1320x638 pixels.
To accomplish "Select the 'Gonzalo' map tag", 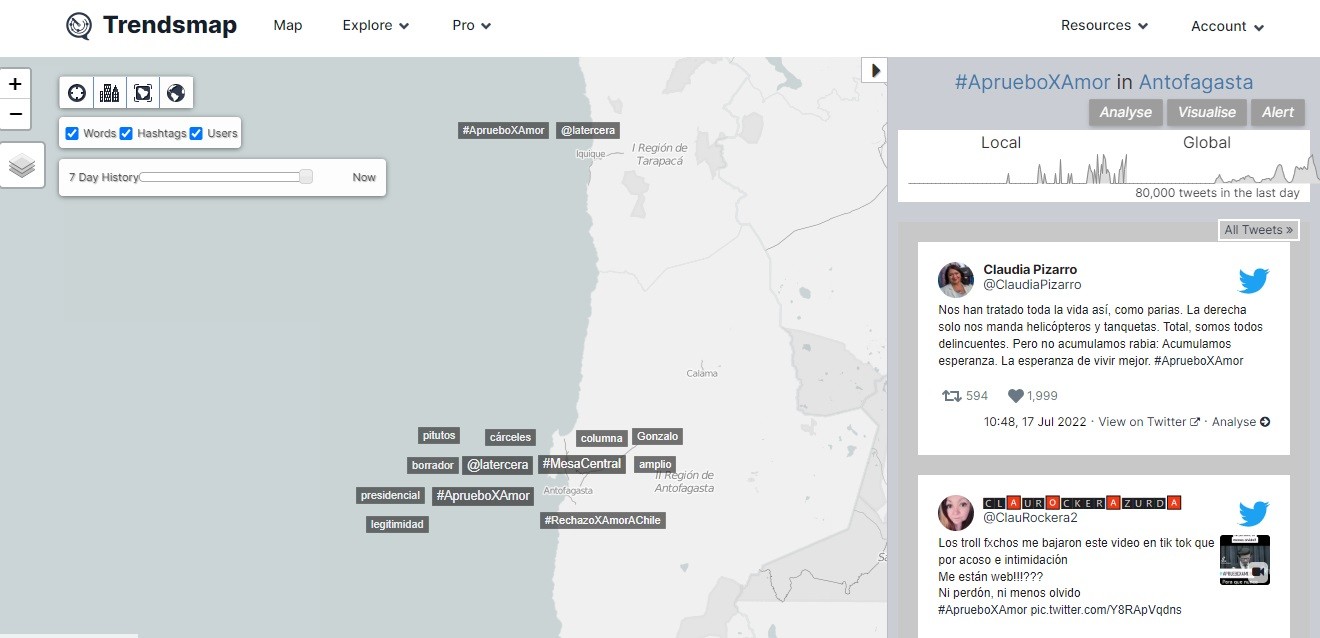I will point(658,436).
